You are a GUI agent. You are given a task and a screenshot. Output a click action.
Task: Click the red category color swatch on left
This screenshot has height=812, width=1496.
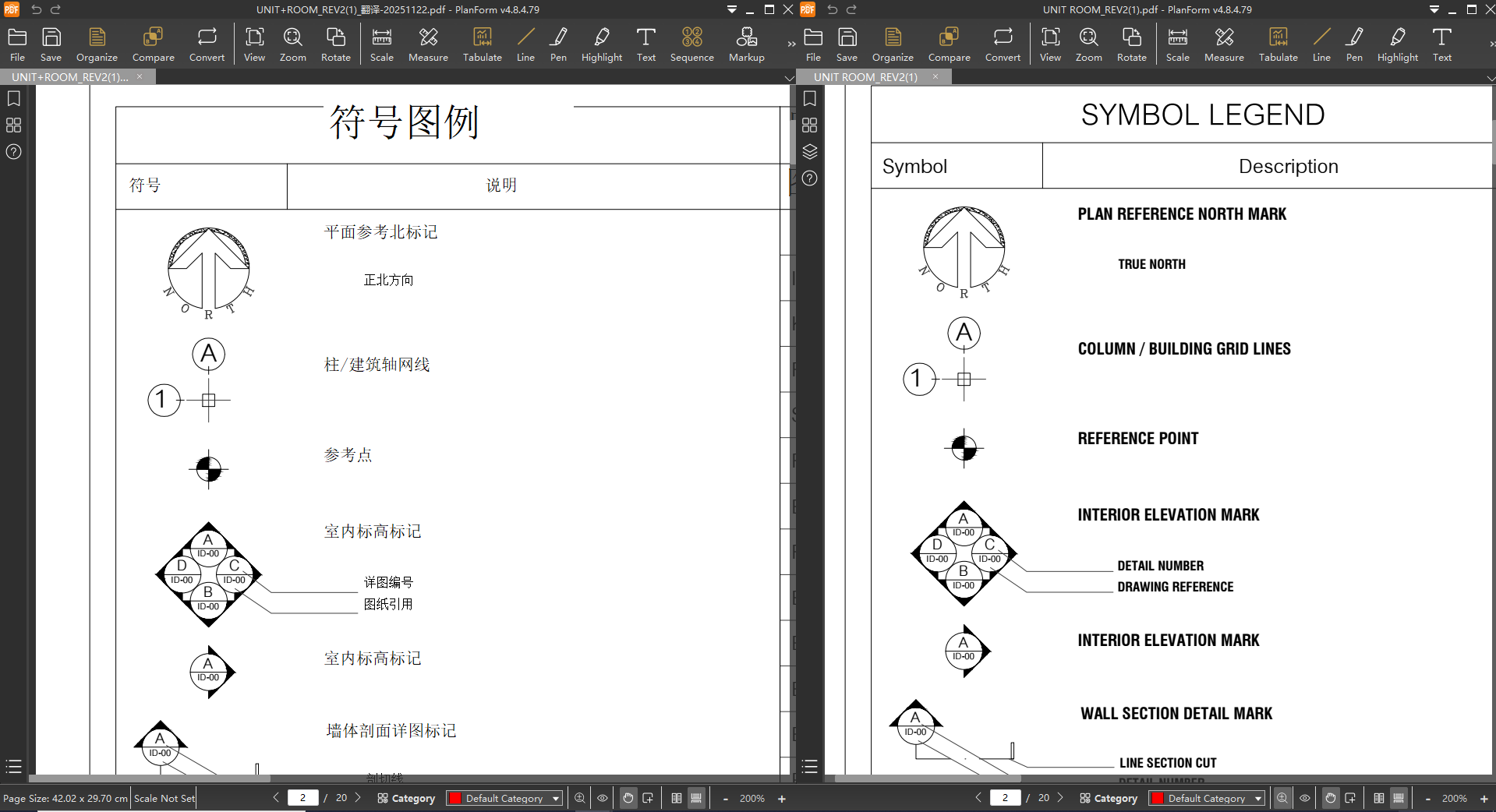click(455, 798)
